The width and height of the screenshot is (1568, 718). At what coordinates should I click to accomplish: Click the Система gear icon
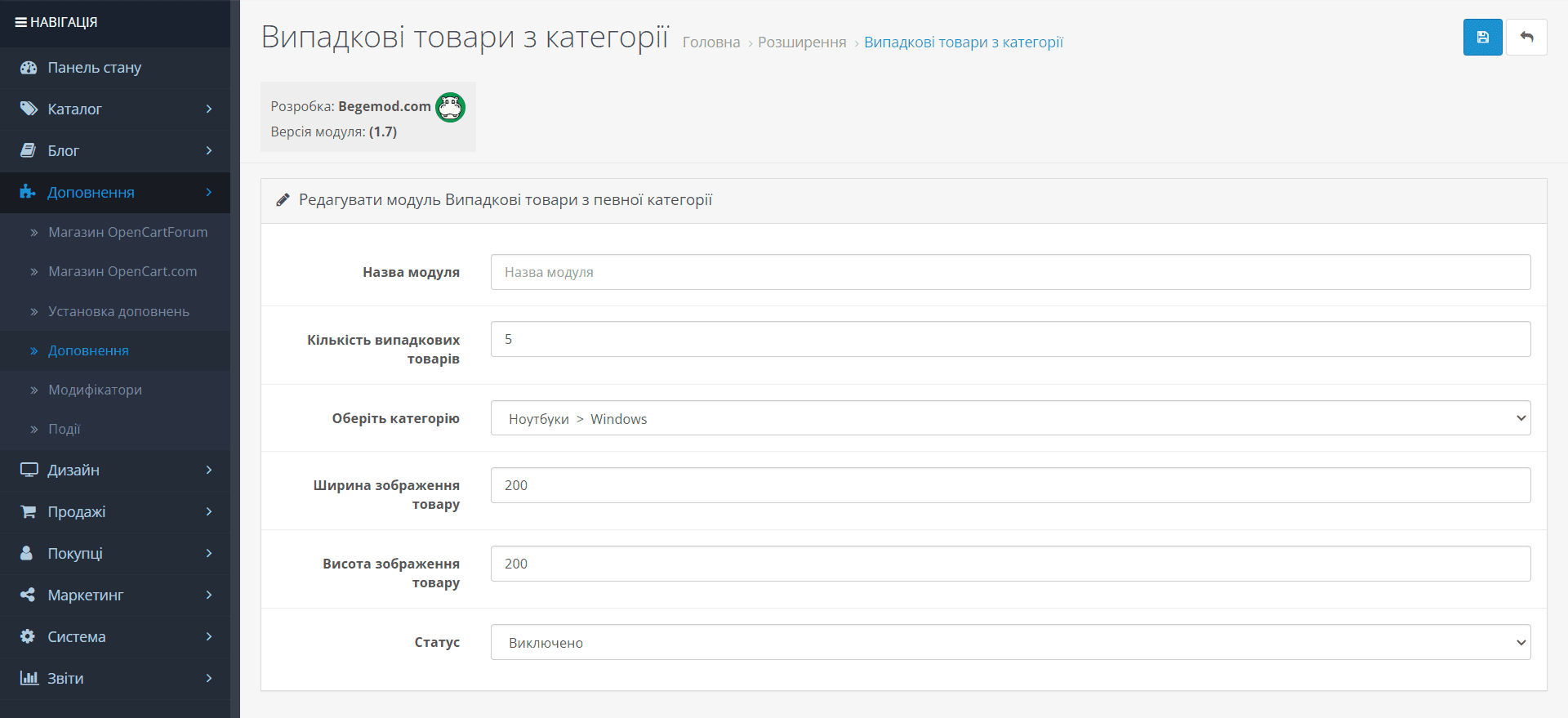tap(28, 636)
